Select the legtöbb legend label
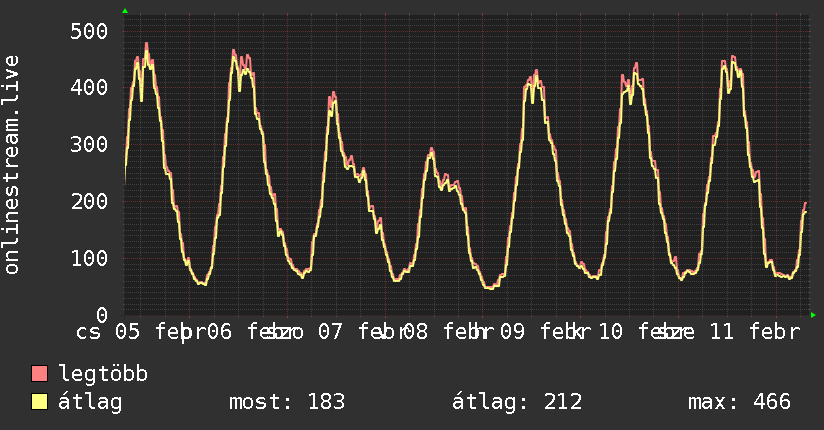The image size is (824, 430). [x=103, y=373]
